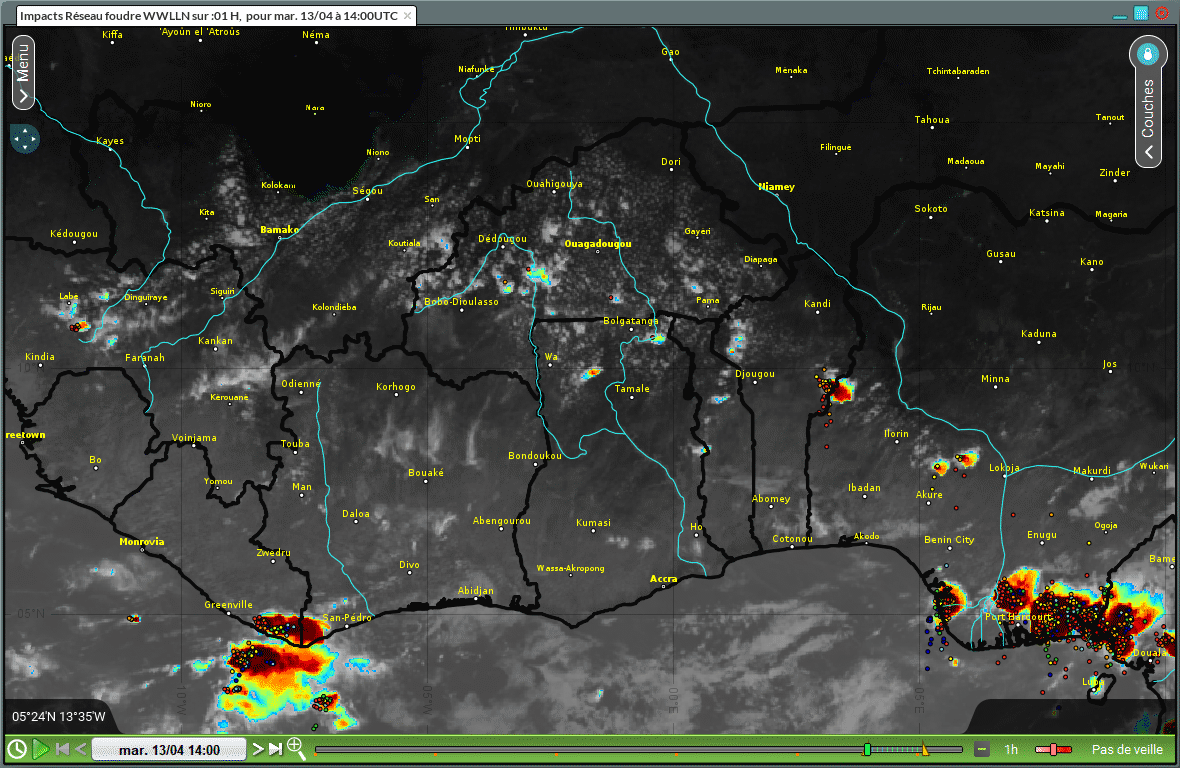Click the lock icon above Couches
Screen dimensions: 1180x768
point(1148,54)
